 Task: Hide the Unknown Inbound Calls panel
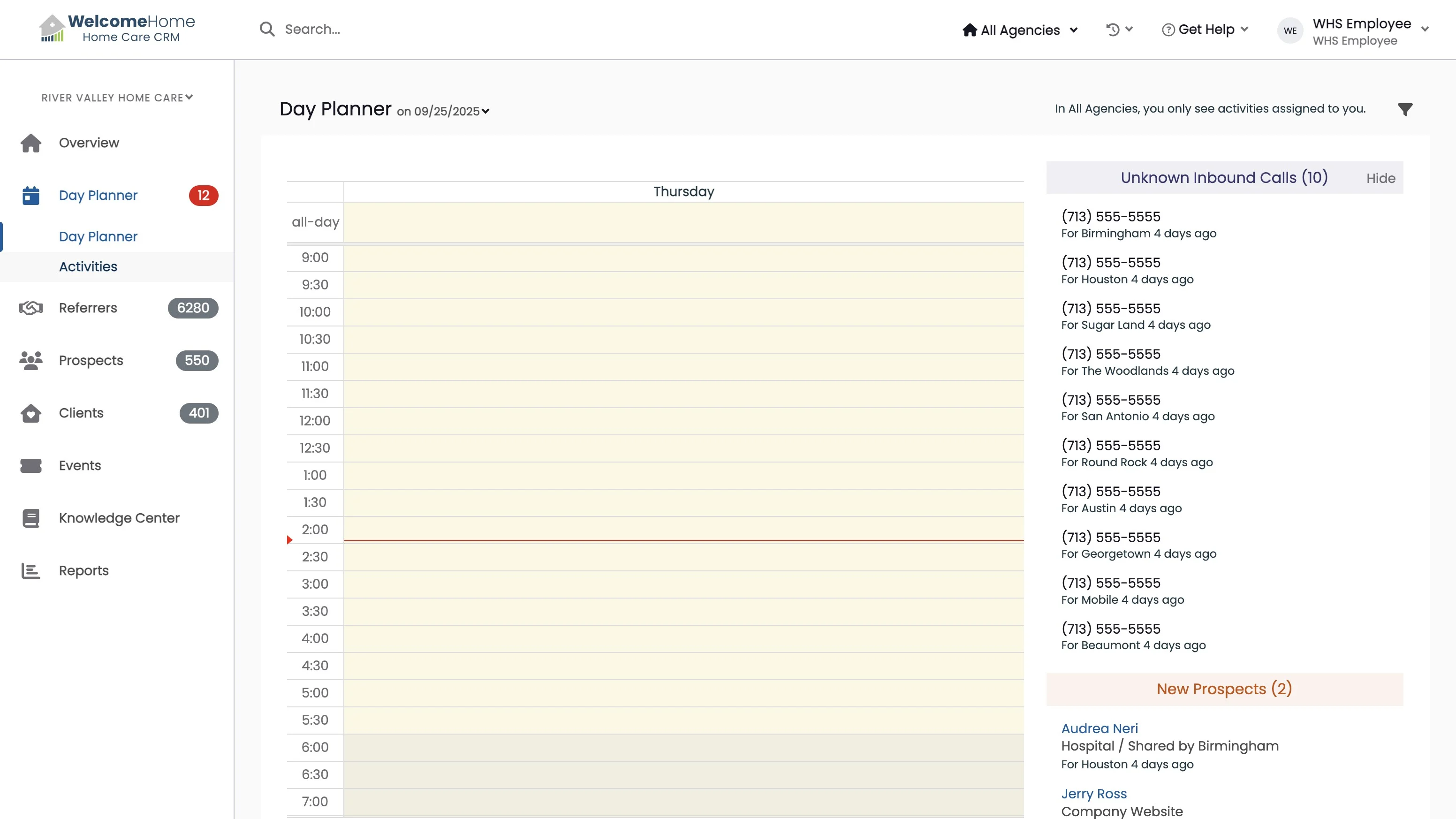[1380, 179]
